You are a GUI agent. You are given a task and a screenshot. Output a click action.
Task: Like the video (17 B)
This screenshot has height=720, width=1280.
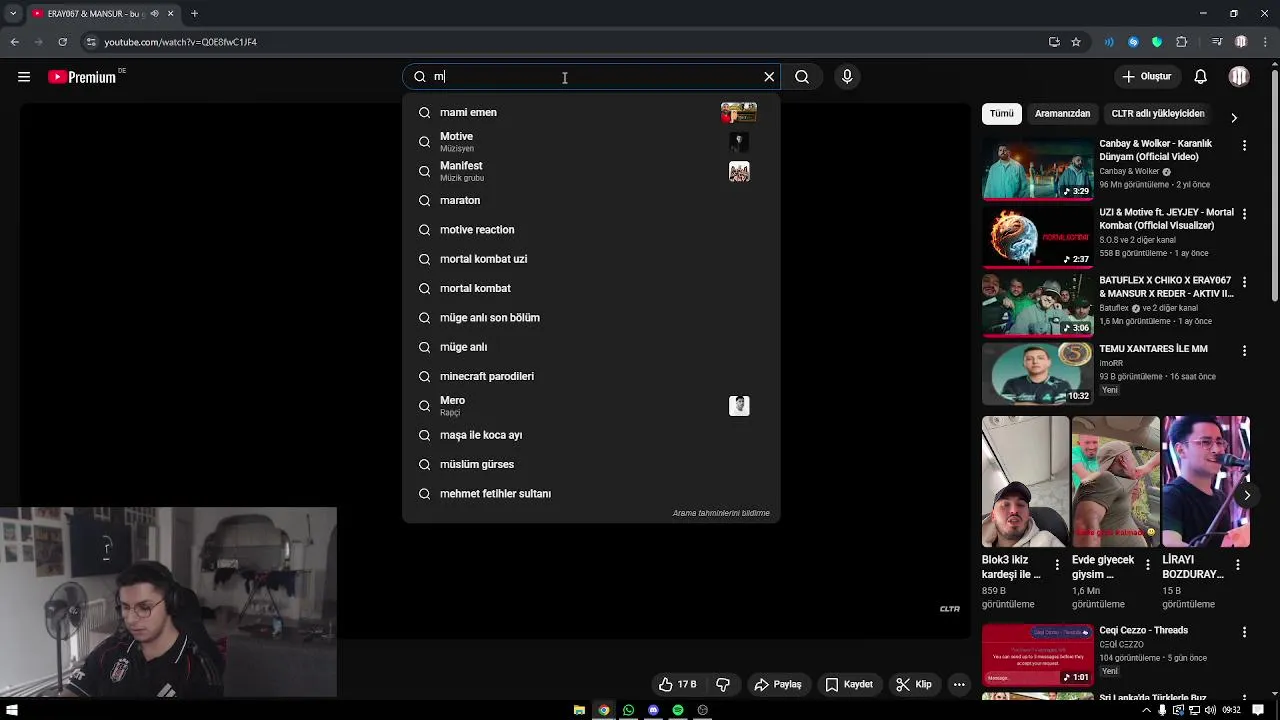pos(677,684)
